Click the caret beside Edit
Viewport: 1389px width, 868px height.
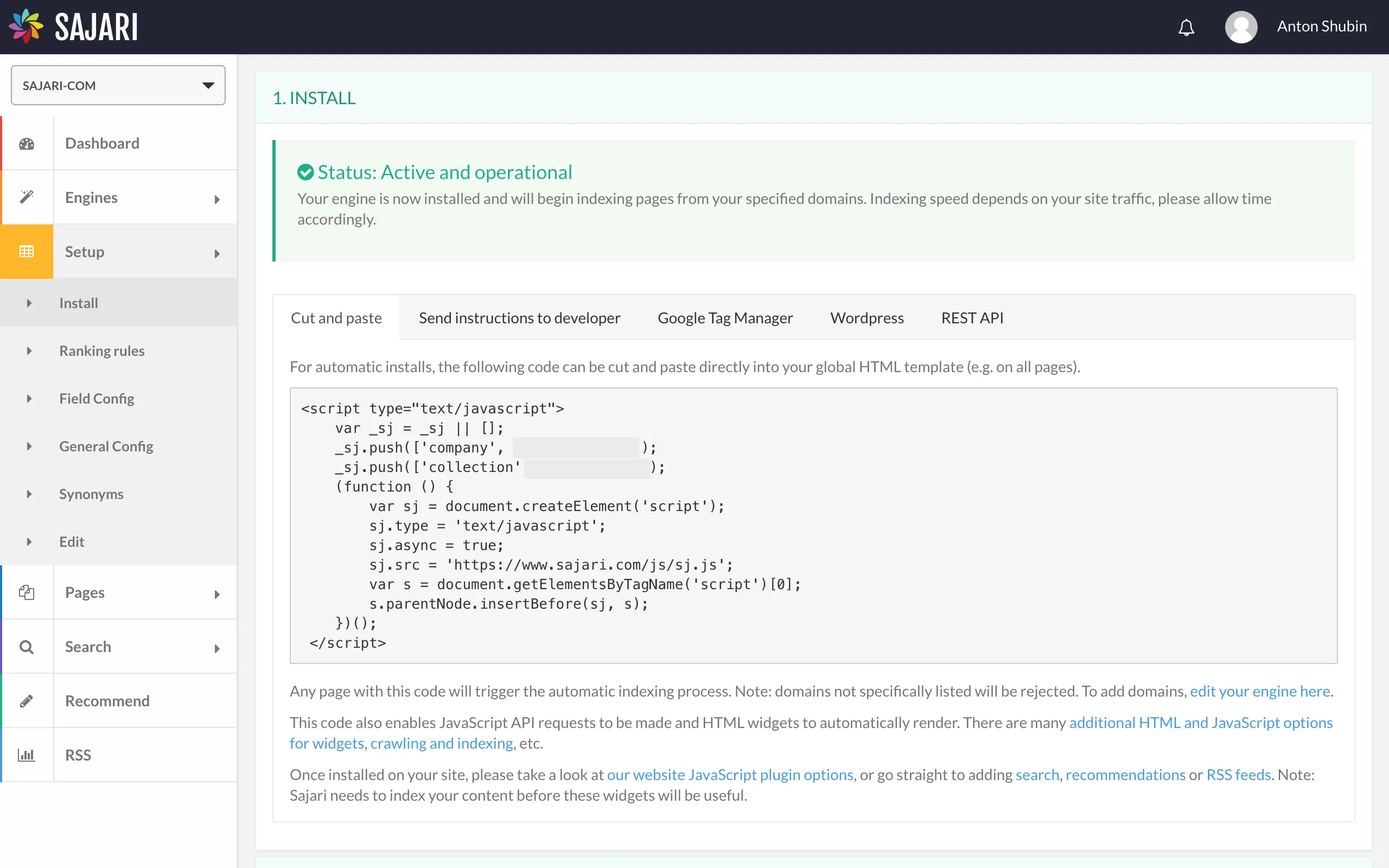coord(29,541)
